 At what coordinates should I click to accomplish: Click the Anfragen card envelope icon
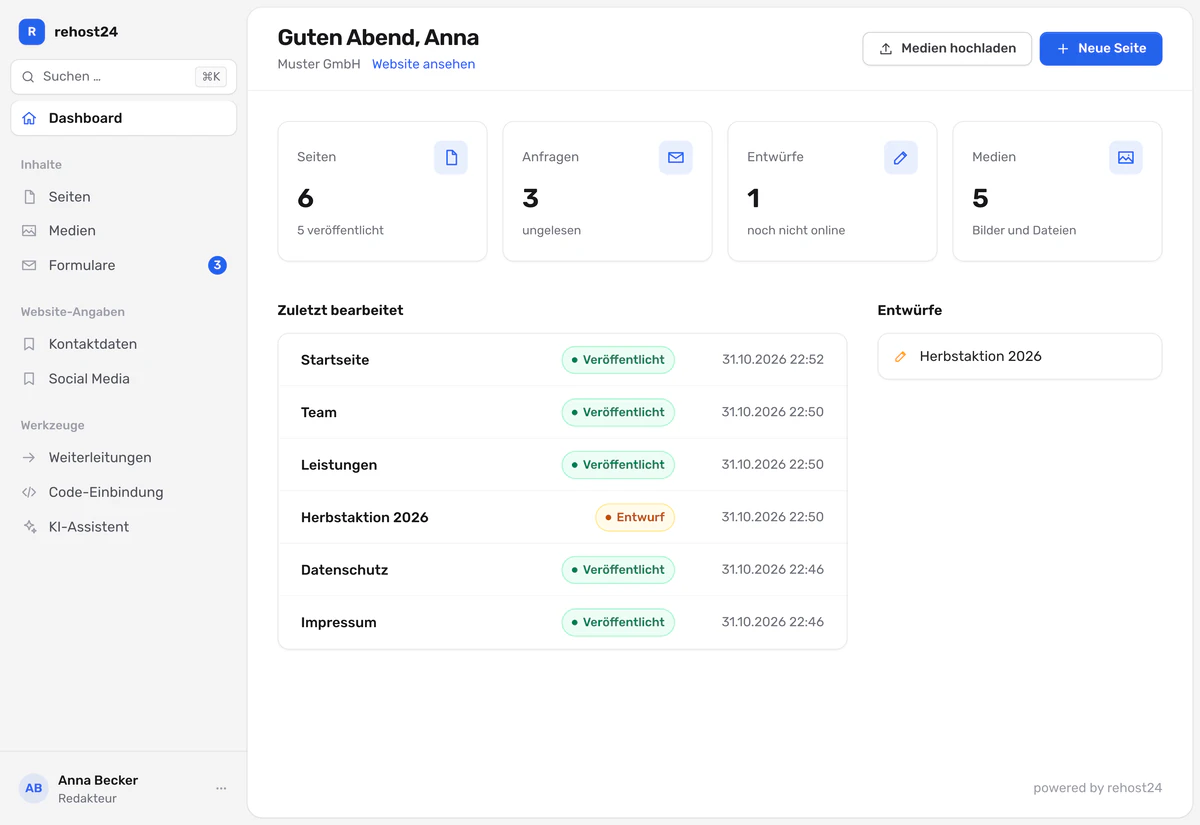pyautogui.click(x=676, y=158)
